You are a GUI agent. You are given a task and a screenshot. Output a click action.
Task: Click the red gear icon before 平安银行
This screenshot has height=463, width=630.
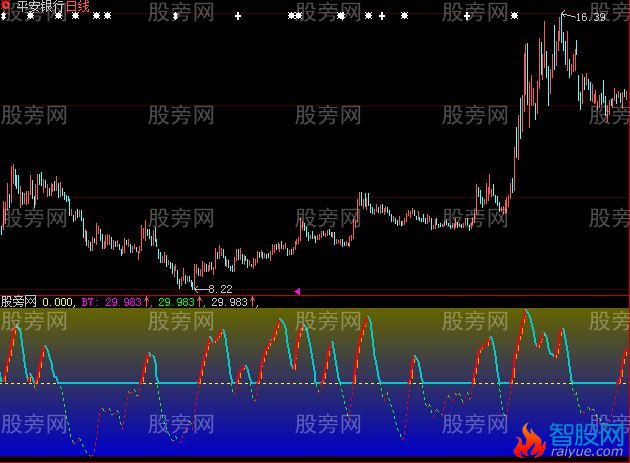click(6, 4)
